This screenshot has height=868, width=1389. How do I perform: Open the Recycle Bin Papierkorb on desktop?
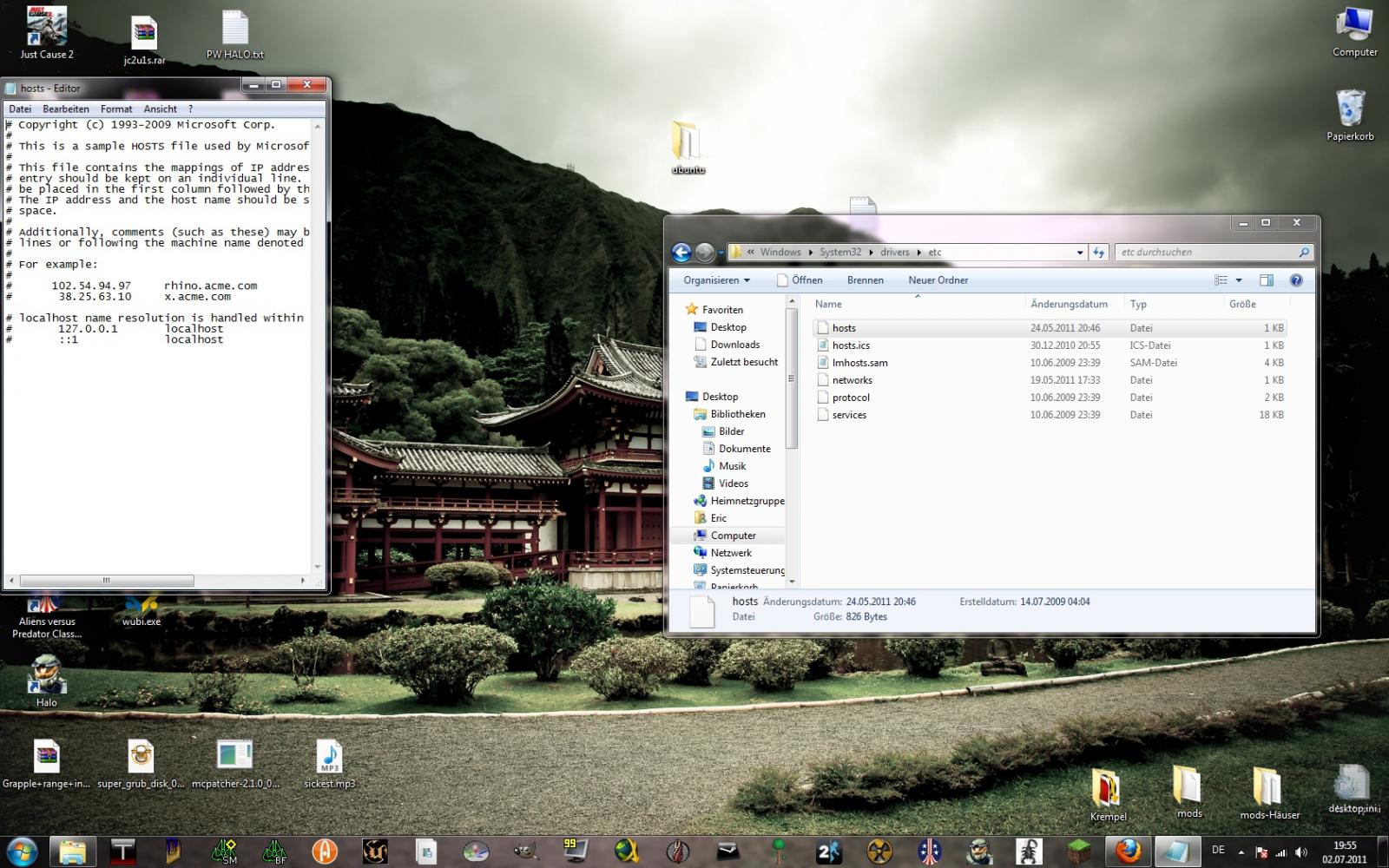click(1350, 111)
